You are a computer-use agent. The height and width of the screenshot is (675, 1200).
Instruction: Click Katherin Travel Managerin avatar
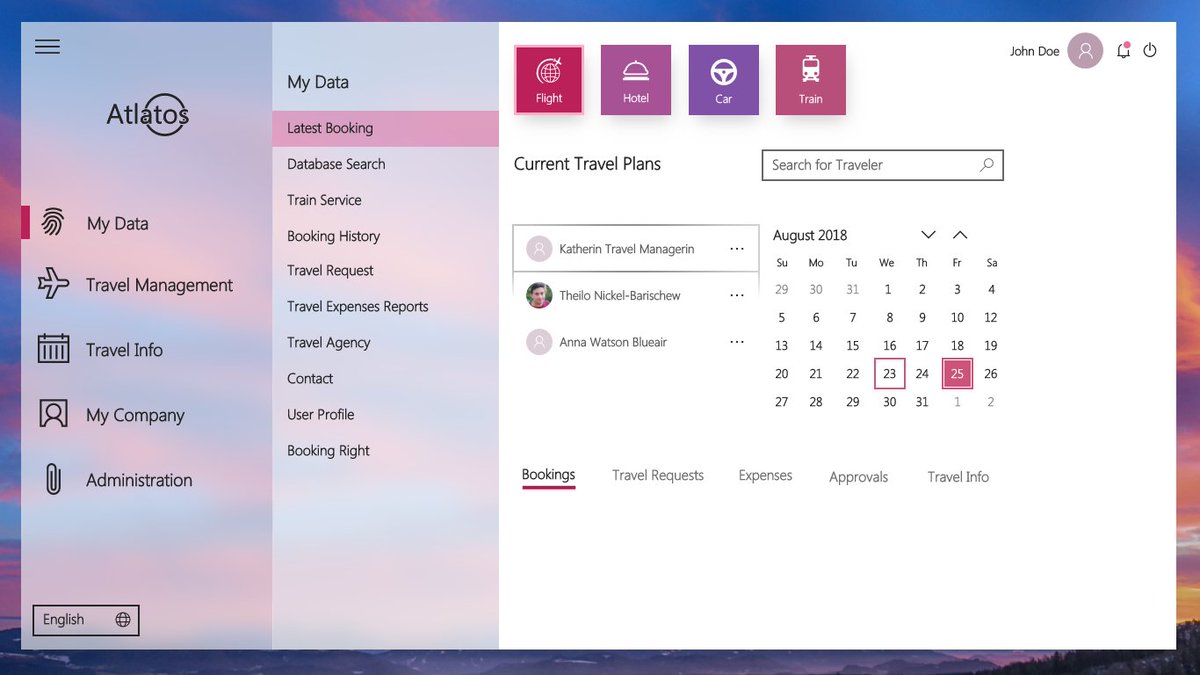[539, 249]
